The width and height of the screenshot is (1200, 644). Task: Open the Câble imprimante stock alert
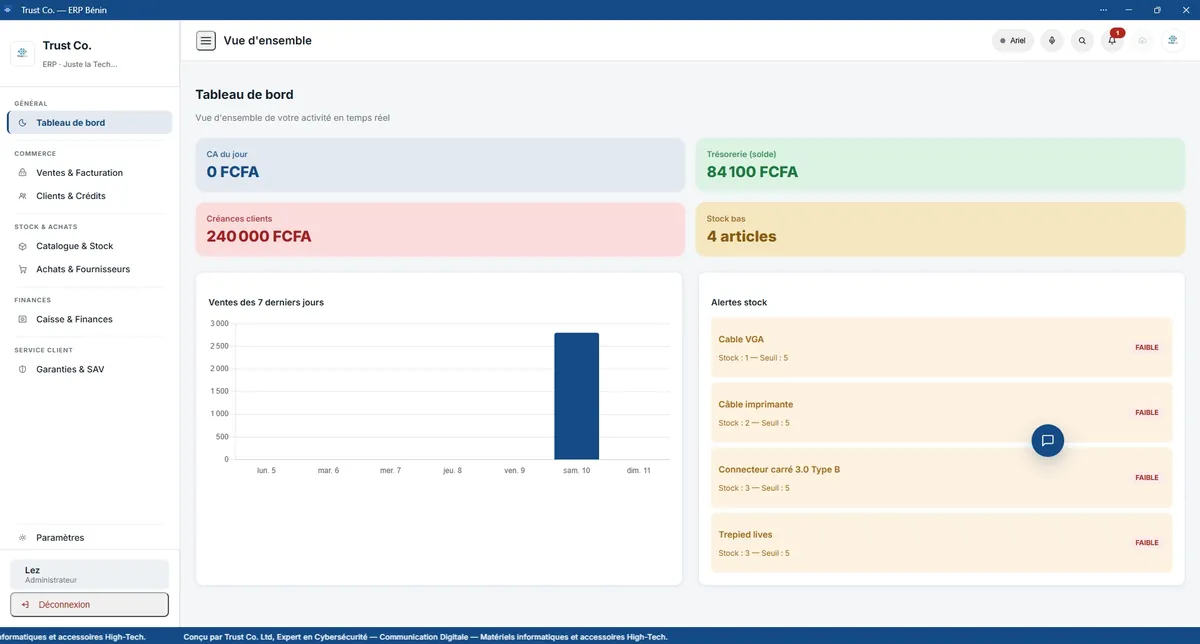pyautogui.click(x=941, y=413)
